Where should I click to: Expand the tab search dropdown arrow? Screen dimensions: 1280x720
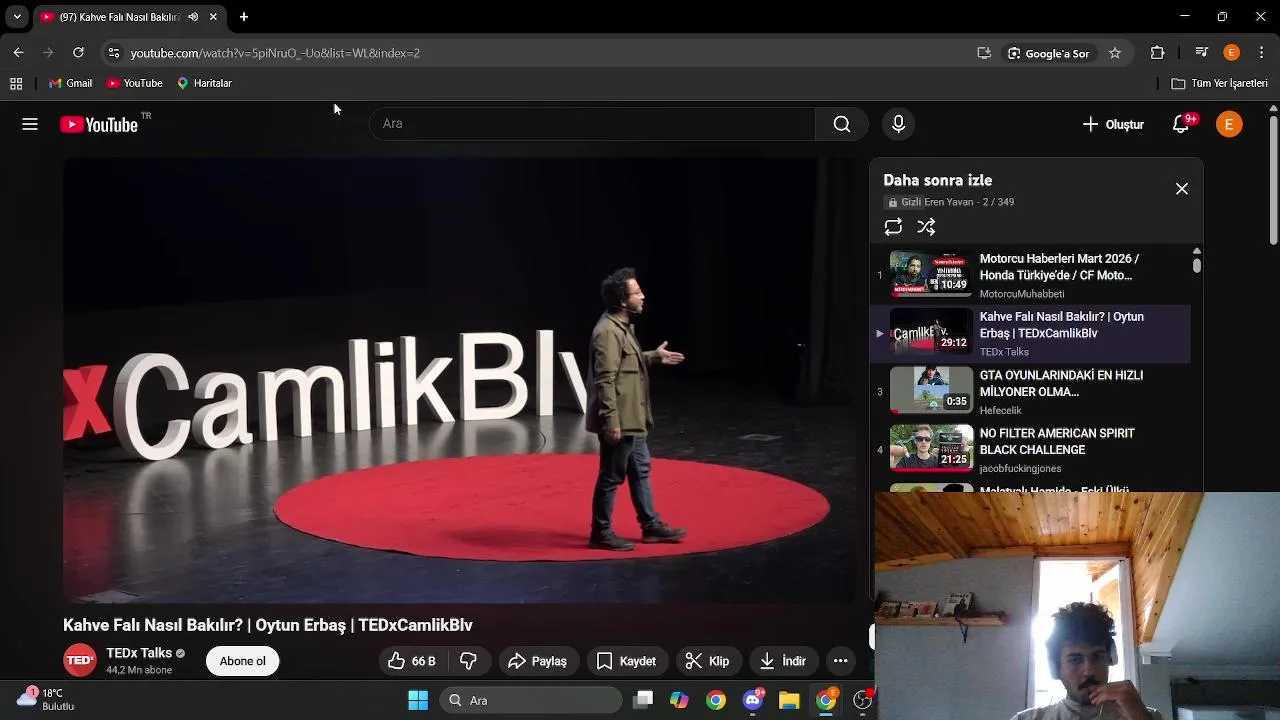[x=17, y=17]
